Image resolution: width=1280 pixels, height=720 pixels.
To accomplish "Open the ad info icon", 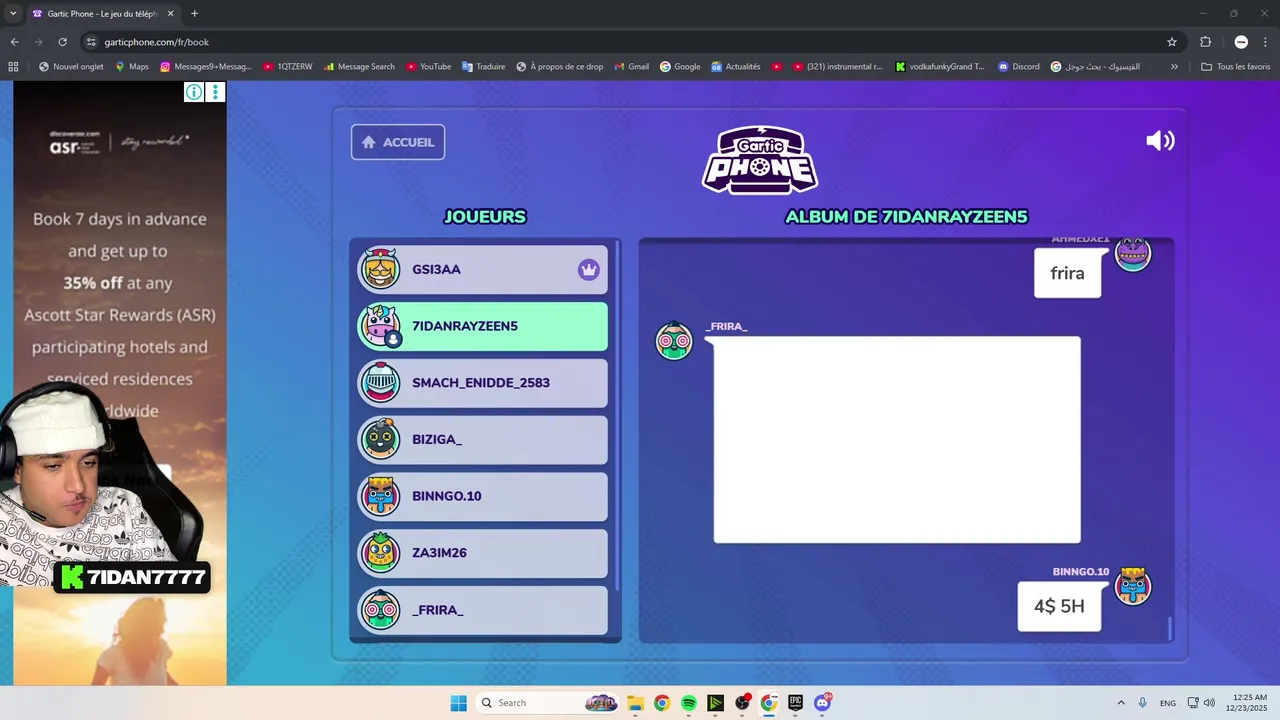I will (x=194, y=92).
